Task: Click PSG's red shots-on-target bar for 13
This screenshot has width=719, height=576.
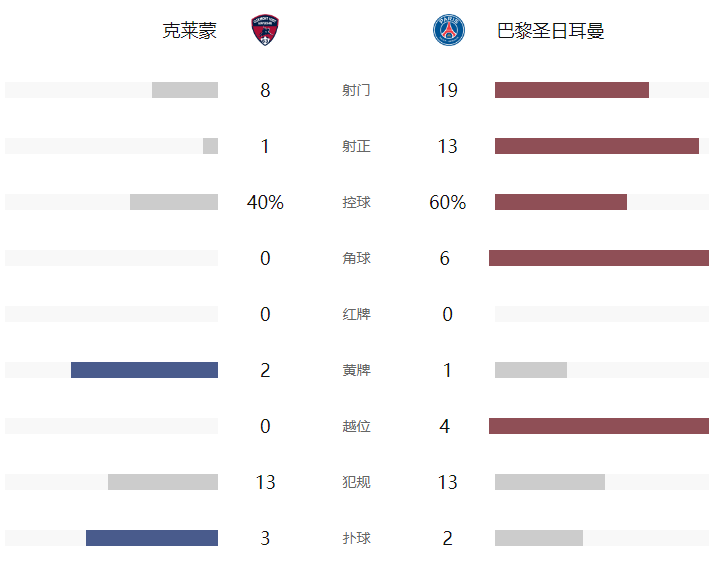Action: pos(597,146)
